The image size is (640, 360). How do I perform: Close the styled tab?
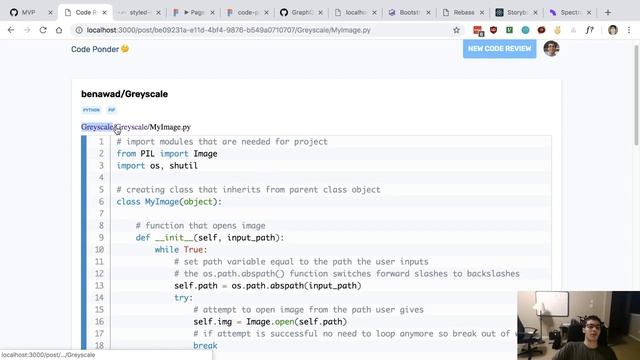point(158,13)
